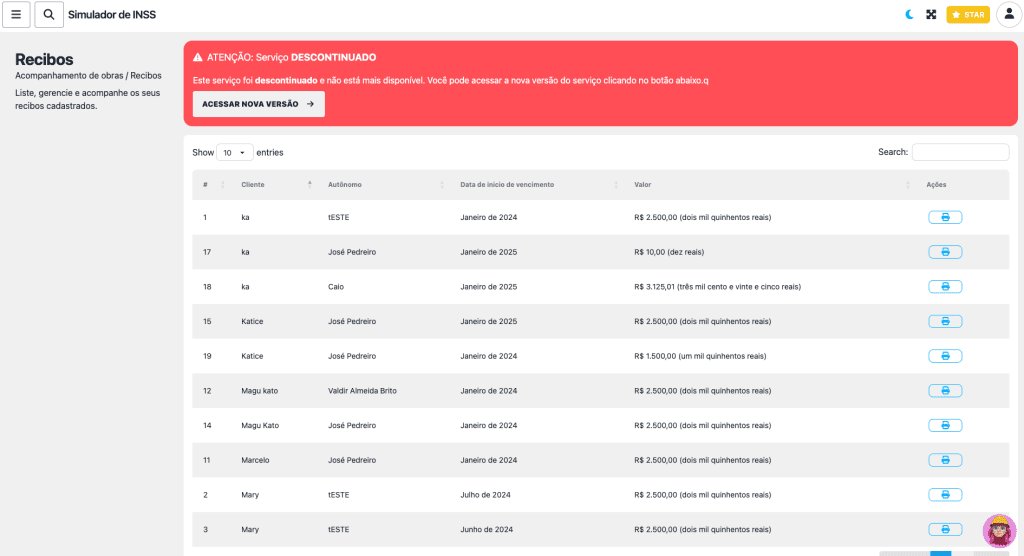Enter fullscreen with the expand icon
Viewport: 1024px width, 556px height.
[x=931, y=15]
